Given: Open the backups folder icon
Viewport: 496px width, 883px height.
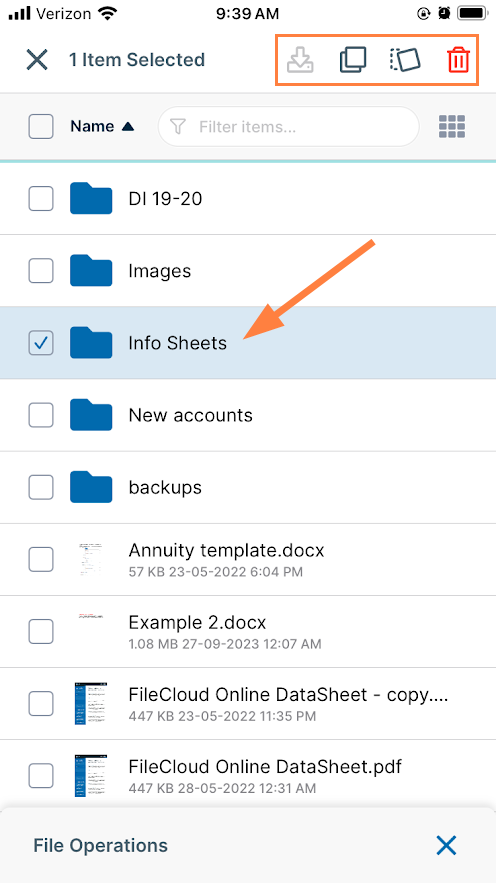Looking at the screenshot, I should tap(91, 487).
